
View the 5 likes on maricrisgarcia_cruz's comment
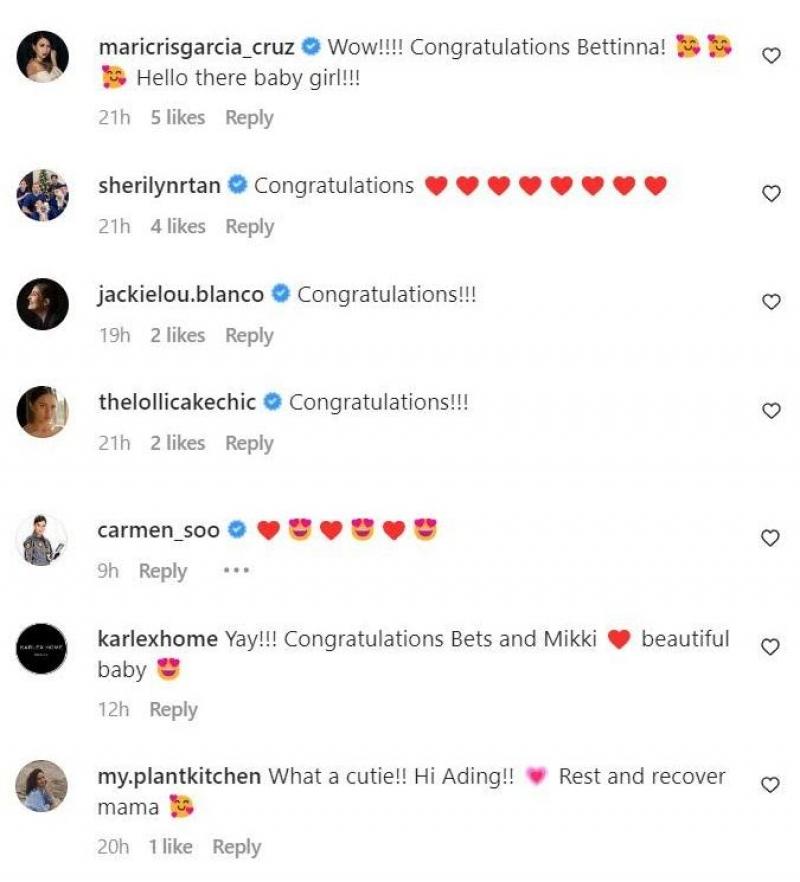[177, 117]
